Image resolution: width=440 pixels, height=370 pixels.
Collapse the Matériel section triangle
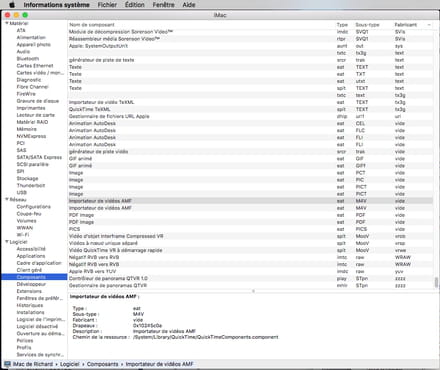click(x=6, y=23)
